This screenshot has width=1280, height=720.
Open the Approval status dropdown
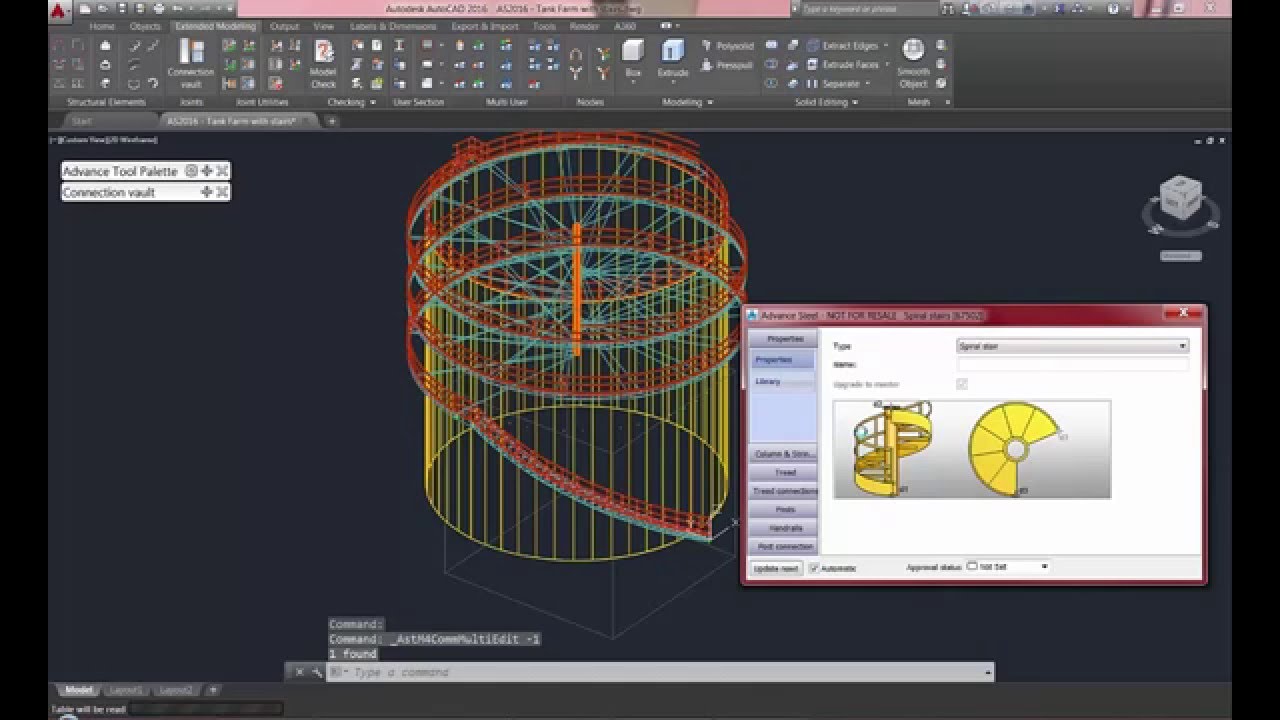[x=1044, y=566]
